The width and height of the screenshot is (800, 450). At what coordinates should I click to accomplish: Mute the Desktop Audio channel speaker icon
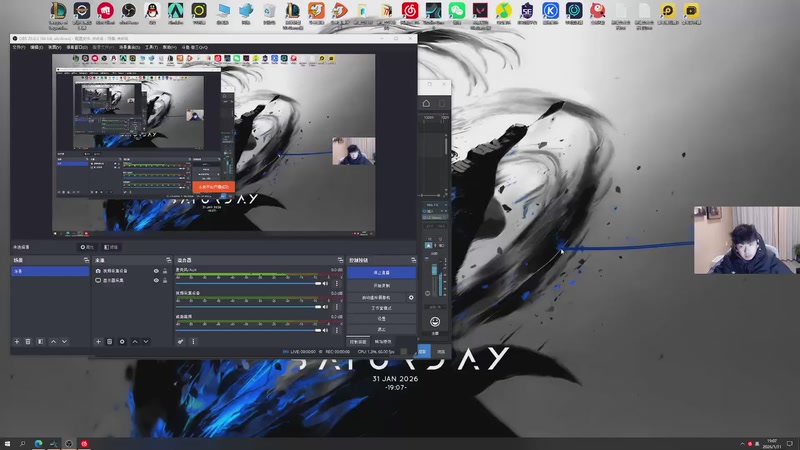[325, 330]
